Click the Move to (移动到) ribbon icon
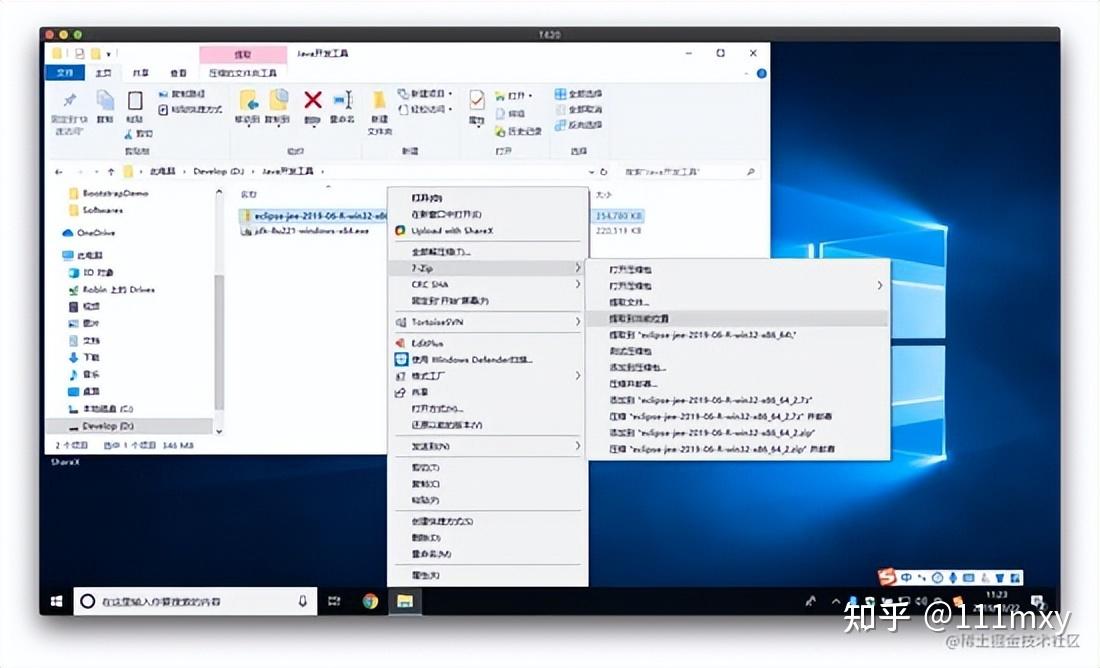 (x=248, y=104)
